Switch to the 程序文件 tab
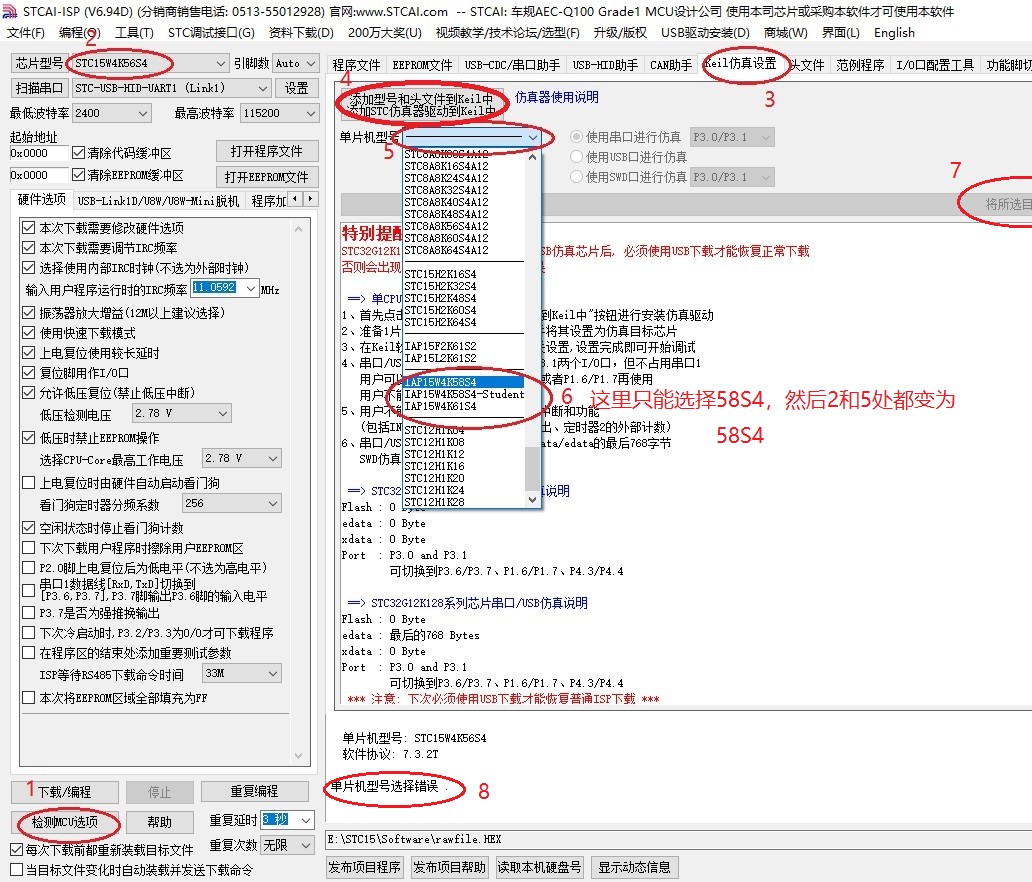The width and height of the screenshot is (1032, 882). (x=356, y=65)
